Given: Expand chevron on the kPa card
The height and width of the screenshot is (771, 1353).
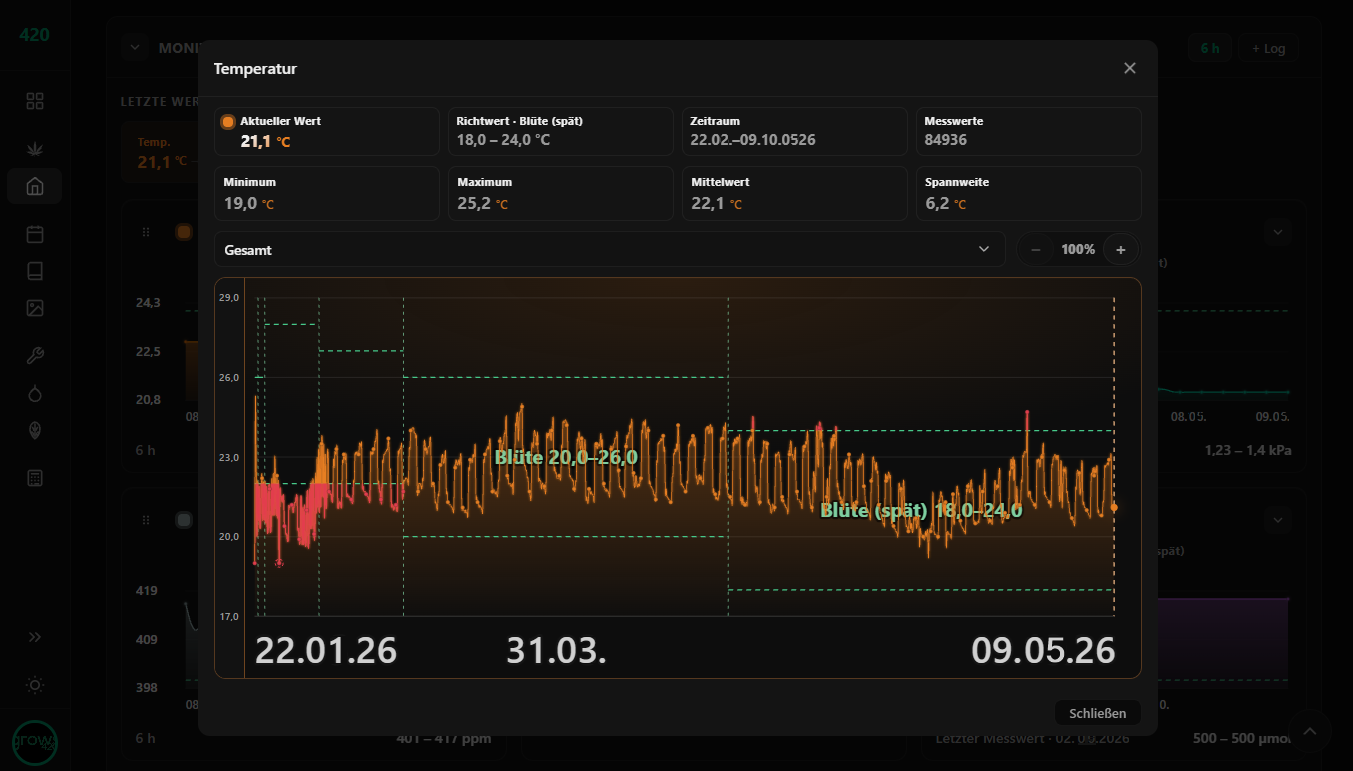Looking at the screenshot, I should click(x=1277, y=232).
